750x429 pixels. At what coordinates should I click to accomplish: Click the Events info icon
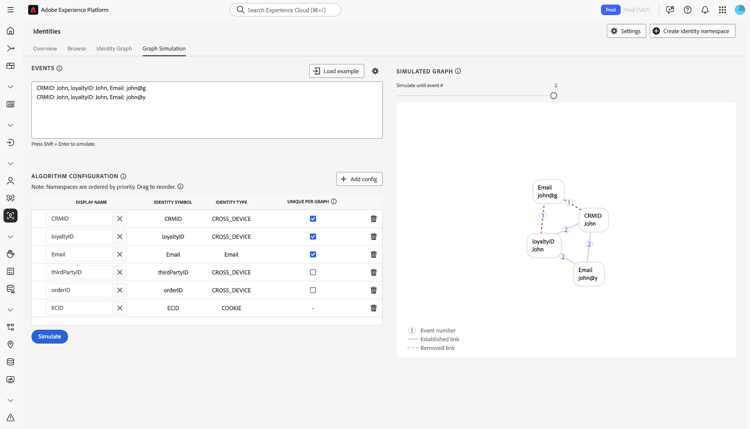[59, 68]
